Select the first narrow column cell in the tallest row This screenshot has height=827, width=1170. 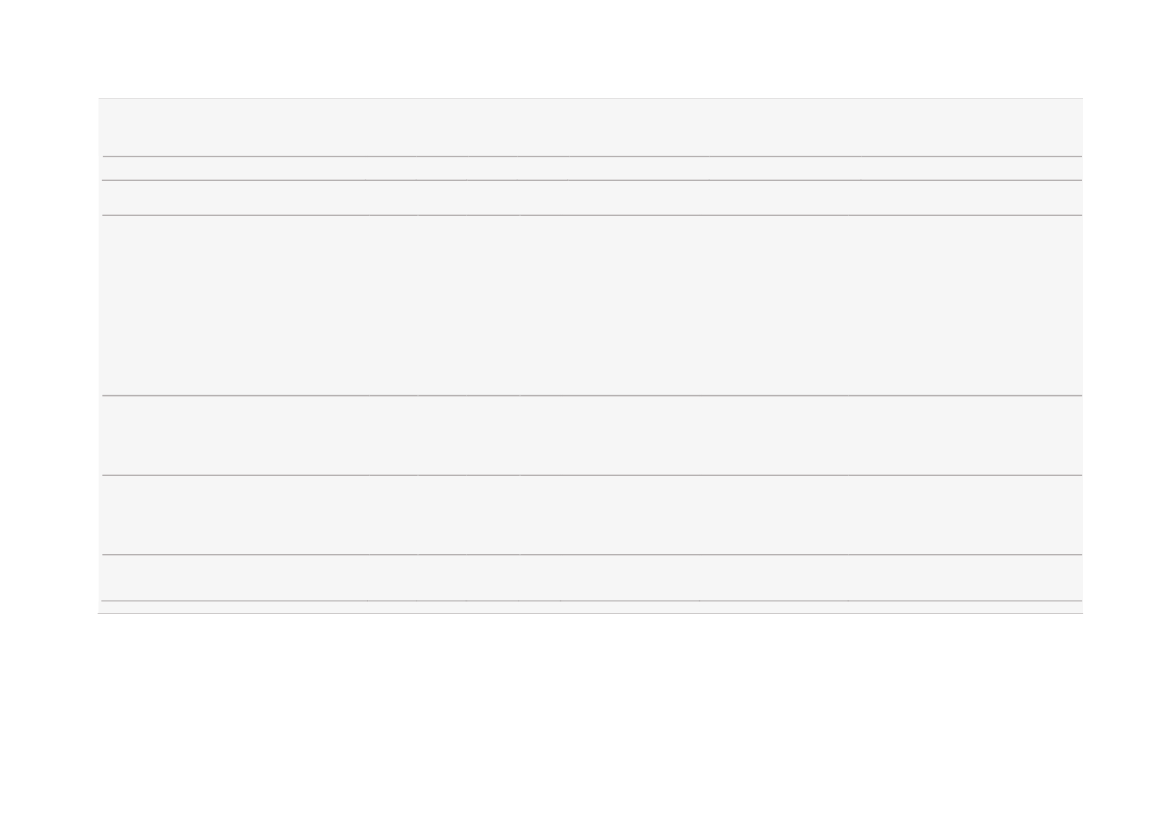point(393,305)
